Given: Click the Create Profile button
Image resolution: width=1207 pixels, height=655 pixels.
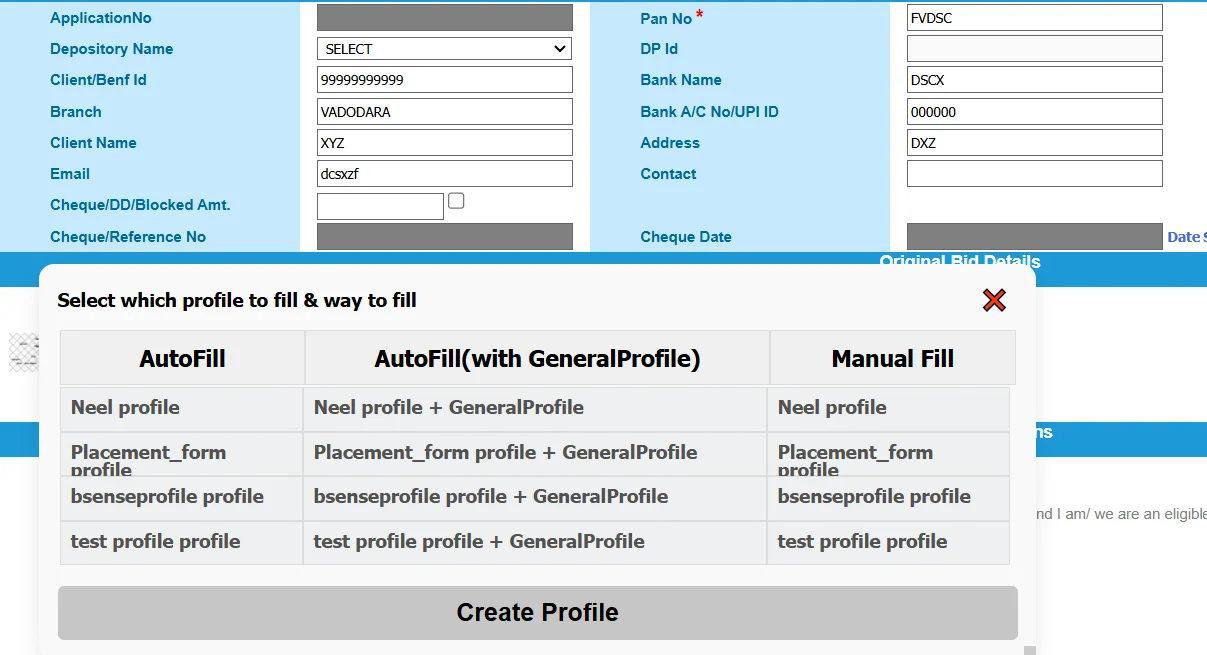Looking at the screenshot, I should pos(537,612).
